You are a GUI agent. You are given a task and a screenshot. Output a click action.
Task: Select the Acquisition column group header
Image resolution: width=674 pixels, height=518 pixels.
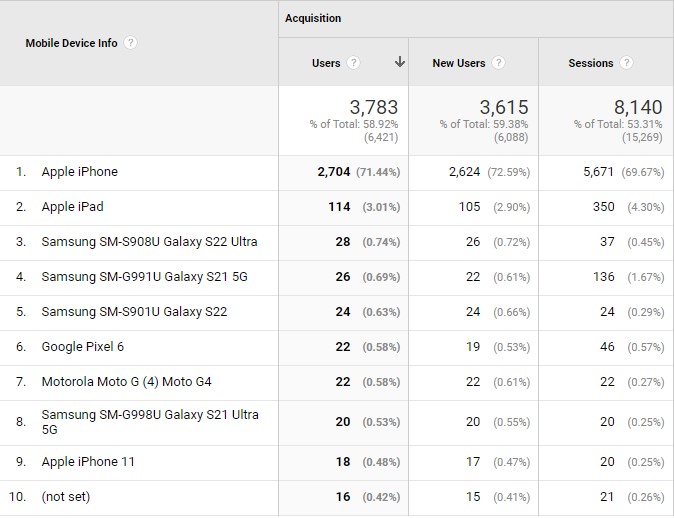point(313,18)
